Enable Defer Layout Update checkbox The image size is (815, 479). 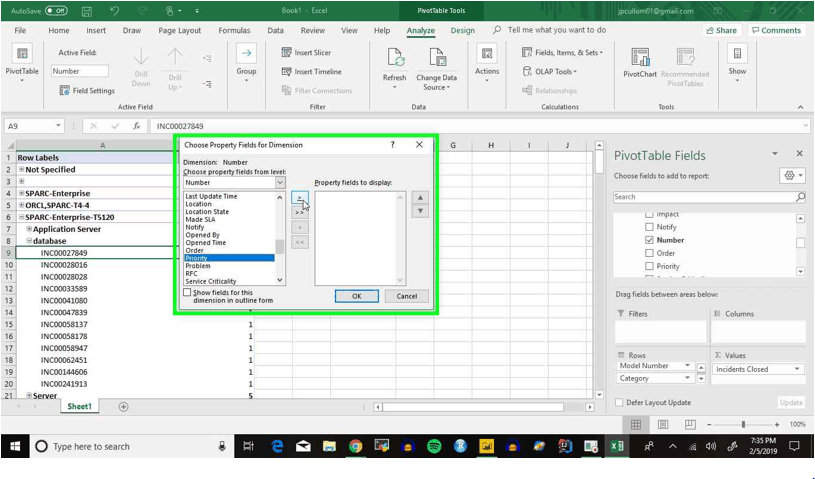pyautogui.click(x=619, y=403)
